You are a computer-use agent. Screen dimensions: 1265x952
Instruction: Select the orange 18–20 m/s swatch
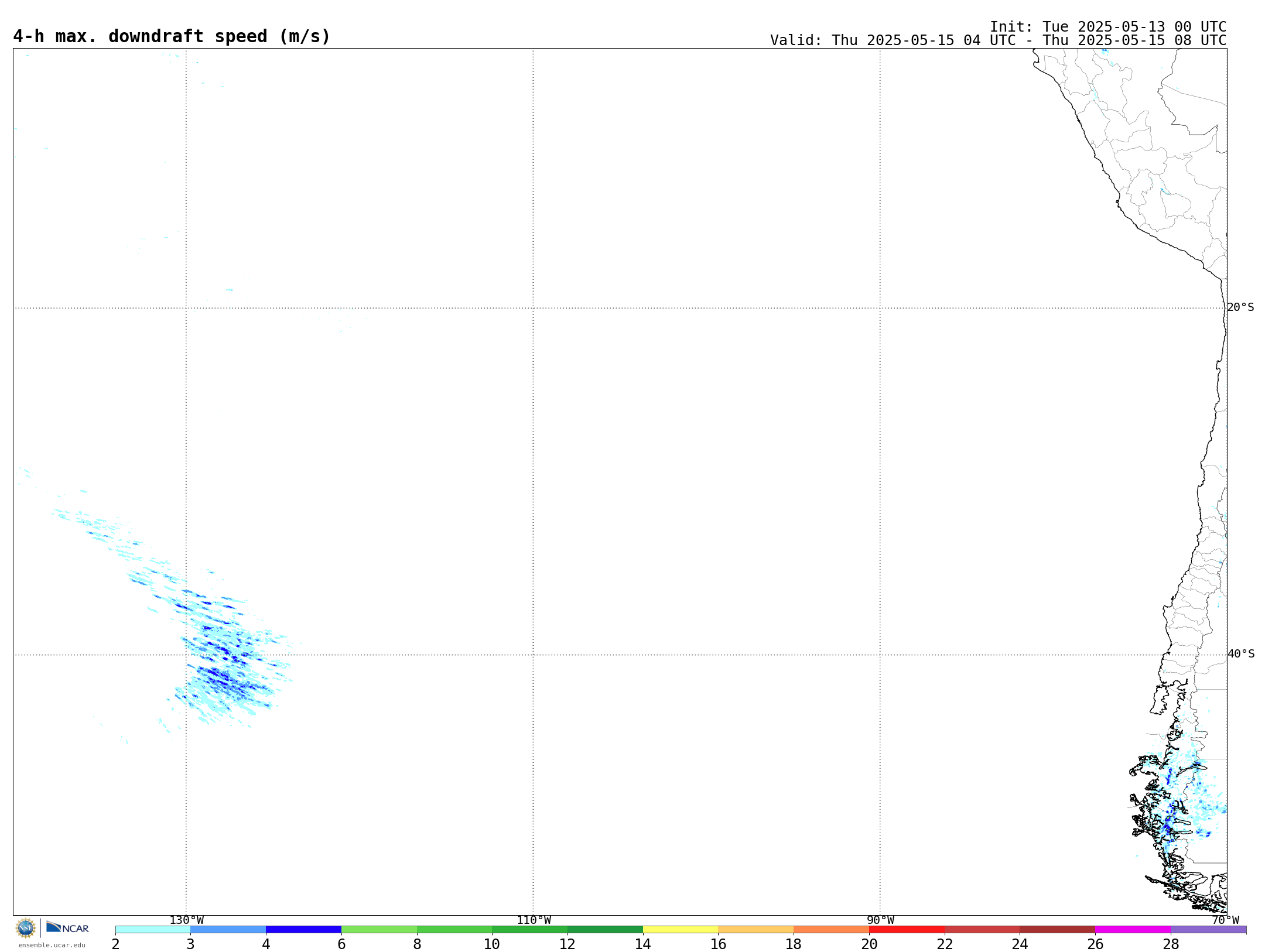832,930
